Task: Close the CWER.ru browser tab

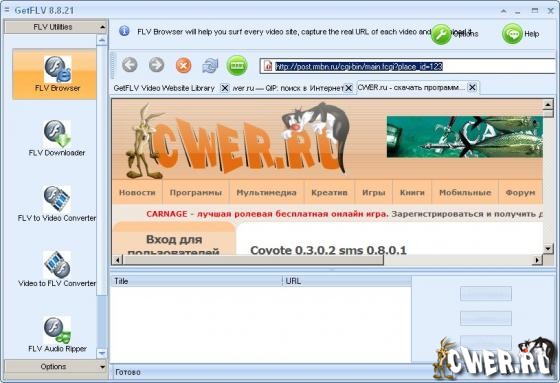Action: 472,87
